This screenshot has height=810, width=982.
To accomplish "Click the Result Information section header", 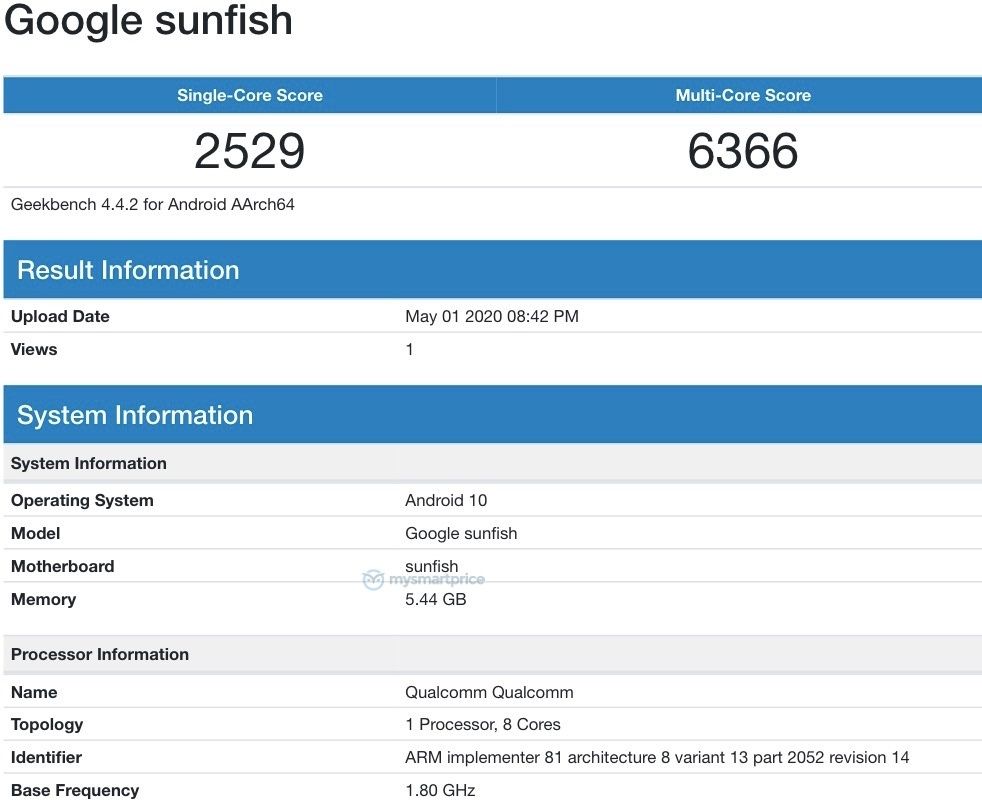I will click(x=128, y=270).
